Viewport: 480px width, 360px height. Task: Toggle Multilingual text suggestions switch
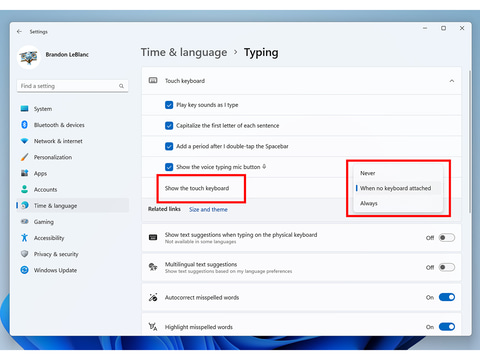point(447,267)
